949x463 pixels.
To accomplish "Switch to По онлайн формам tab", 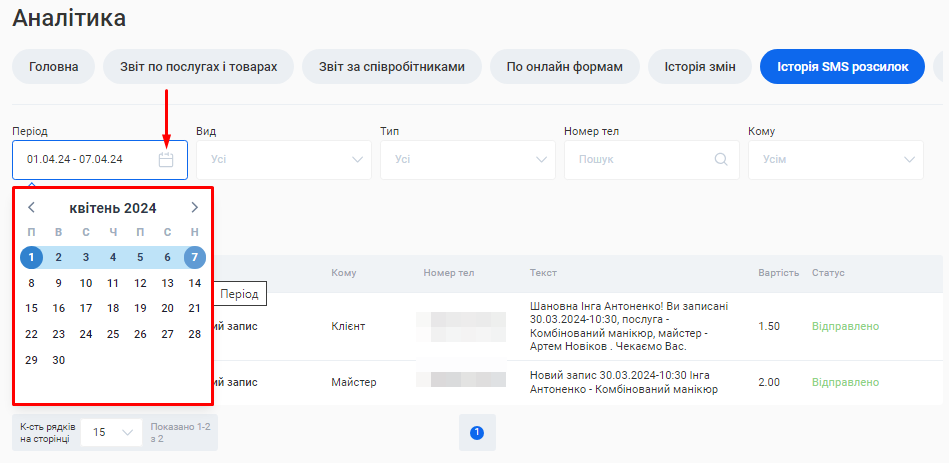I will click(564, 67).
